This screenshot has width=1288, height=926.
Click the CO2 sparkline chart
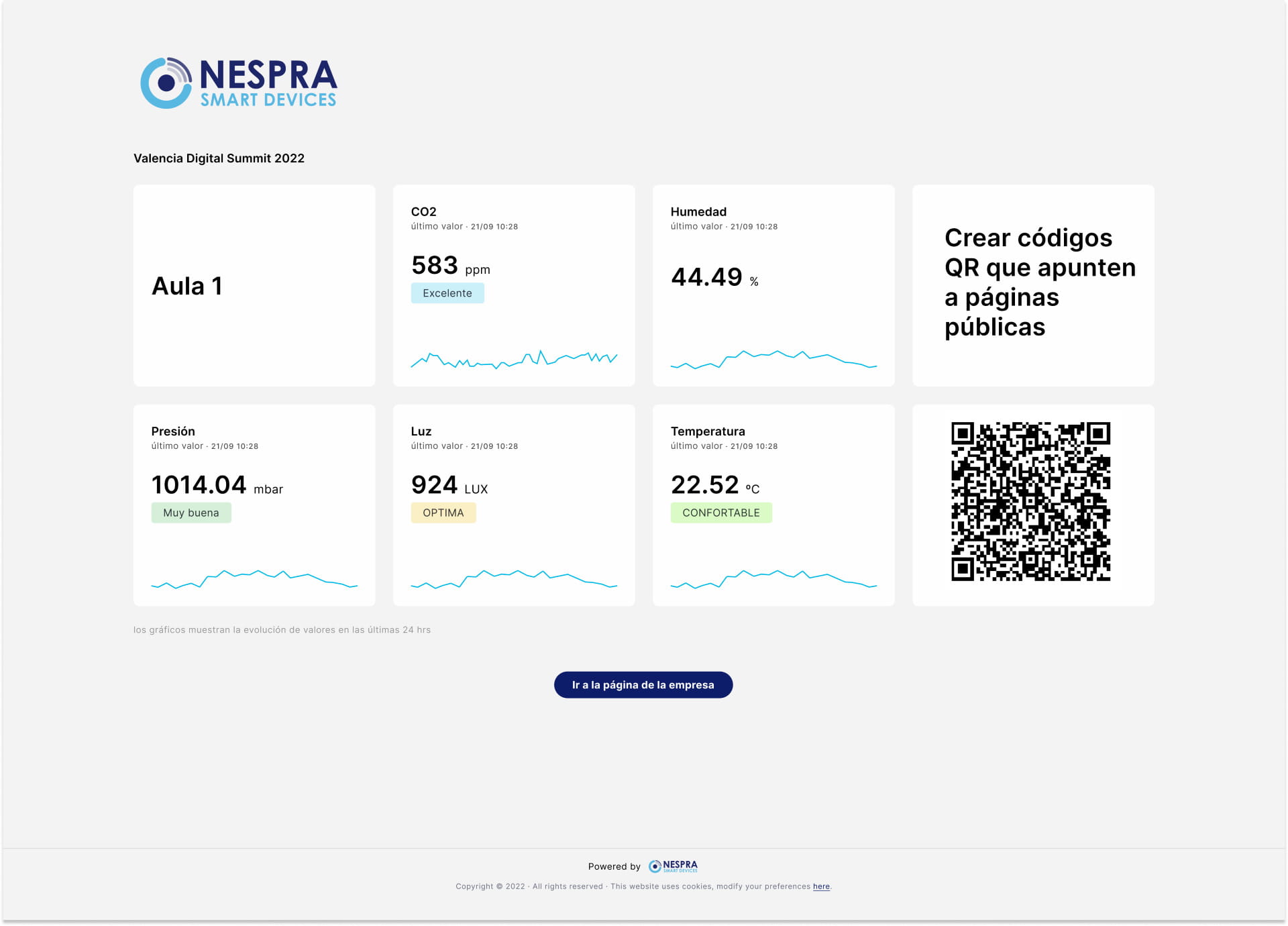(x=514, y=360)
